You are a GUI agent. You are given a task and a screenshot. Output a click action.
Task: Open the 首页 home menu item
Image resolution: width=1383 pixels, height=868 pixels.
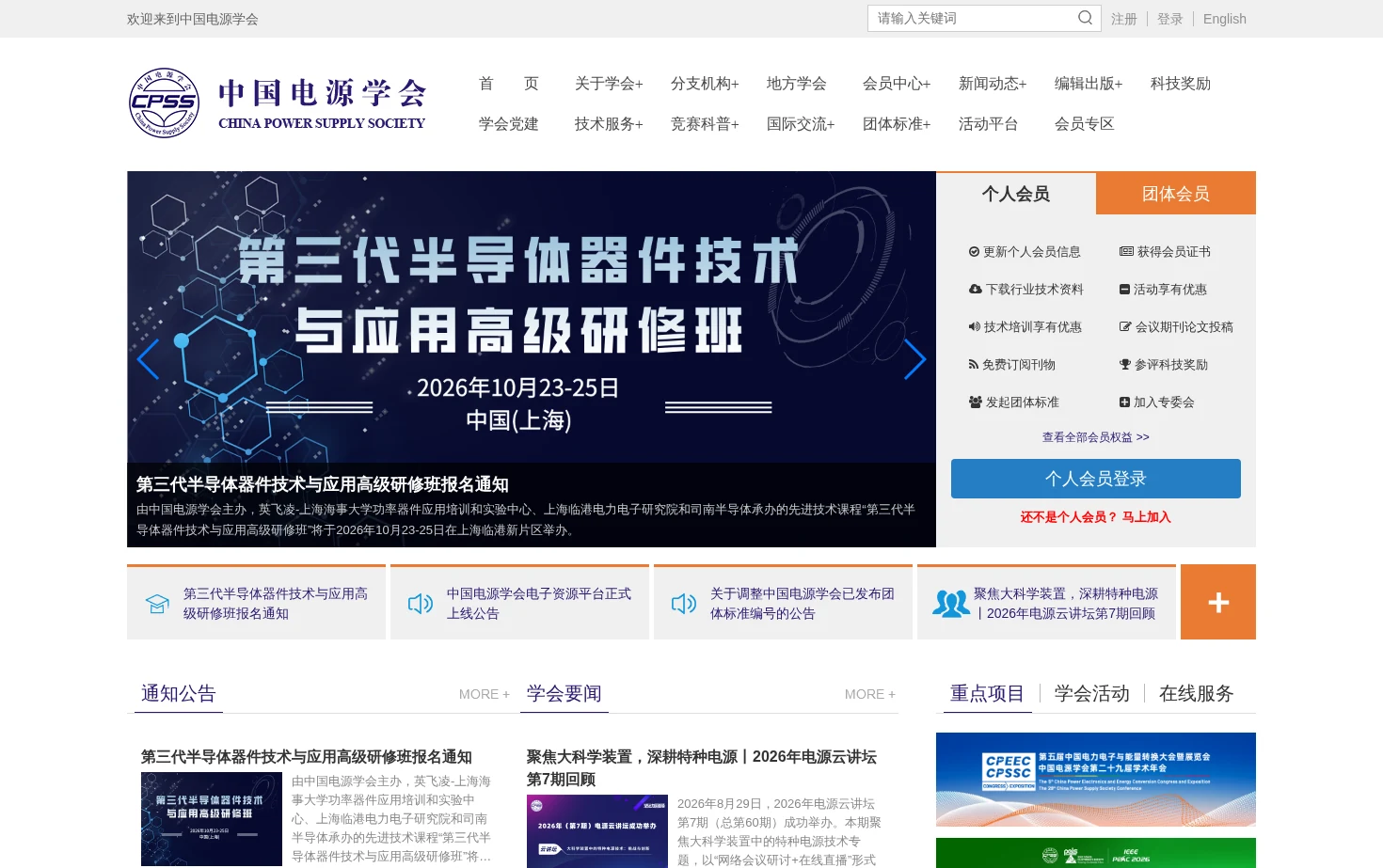pos(509,84)
